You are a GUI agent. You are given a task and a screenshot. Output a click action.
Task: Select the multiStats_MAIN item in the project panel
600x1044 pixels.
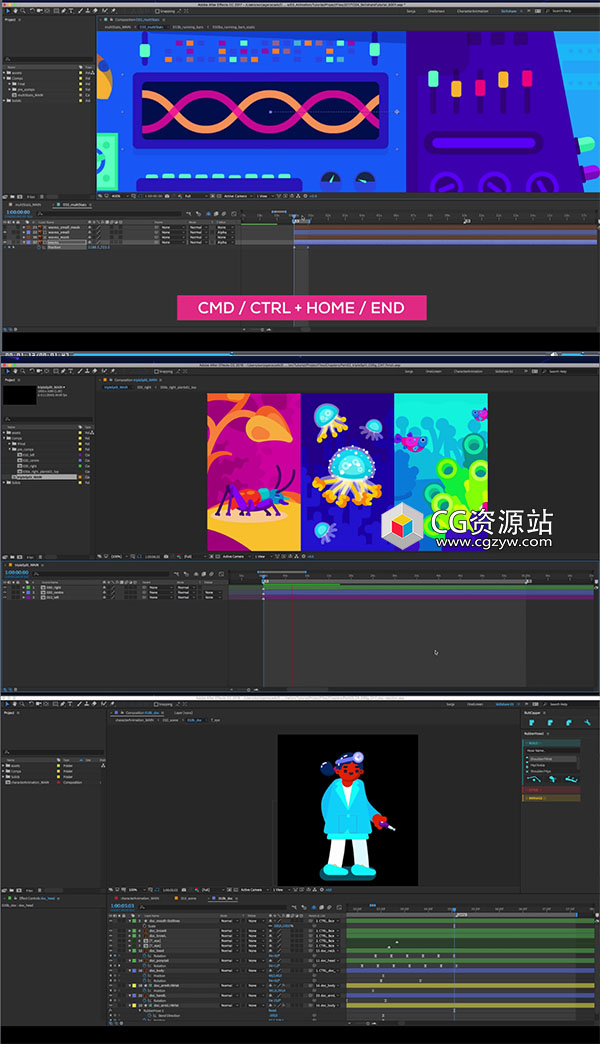(31, 95)
